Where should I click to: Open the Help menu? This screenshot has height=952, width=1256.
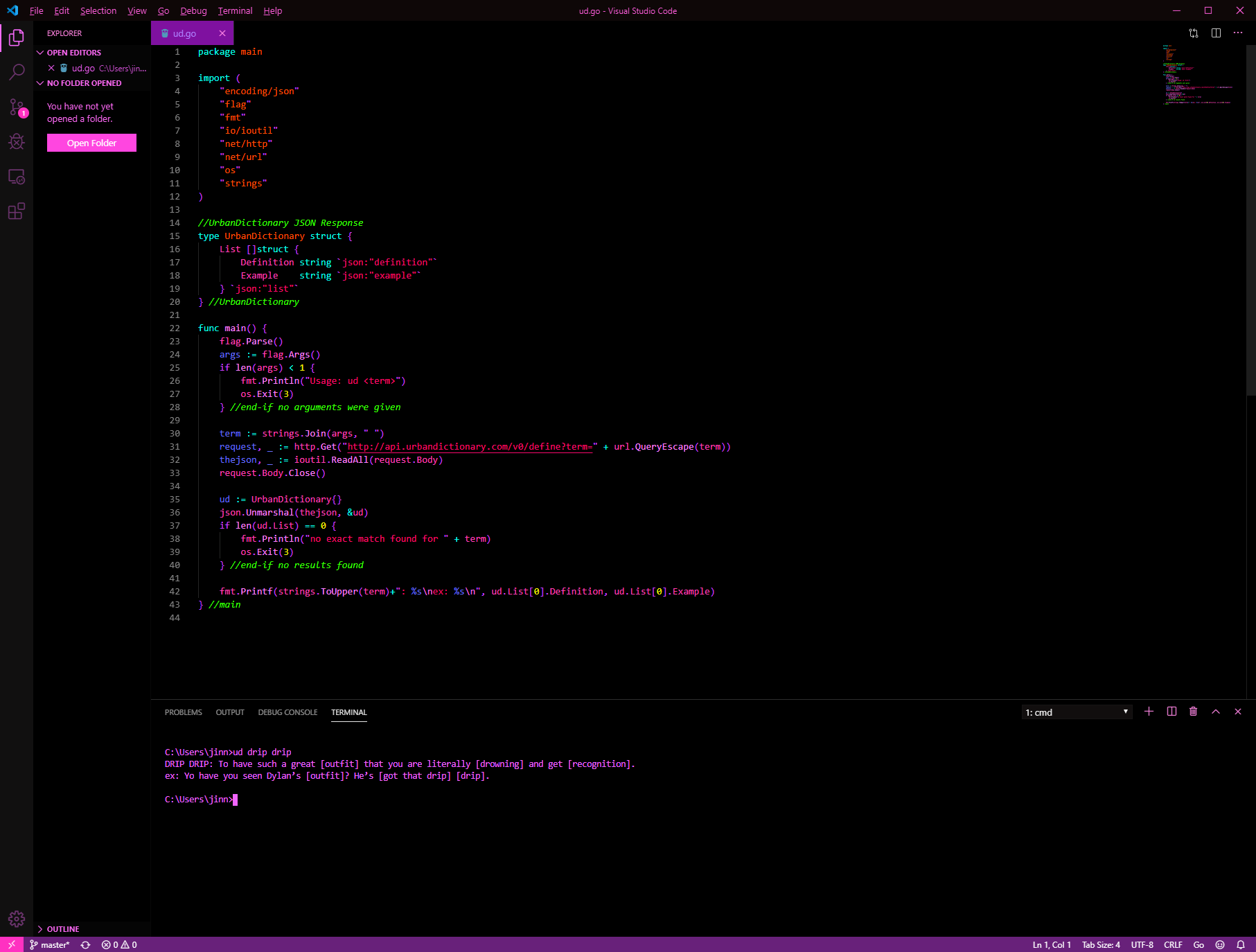[x=273, y=10]
